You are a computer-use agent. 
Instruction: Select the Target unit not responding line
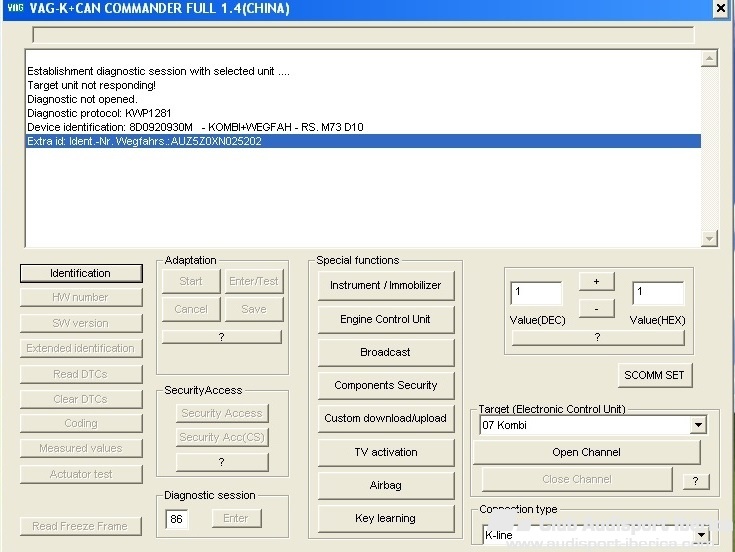[363, 85]
